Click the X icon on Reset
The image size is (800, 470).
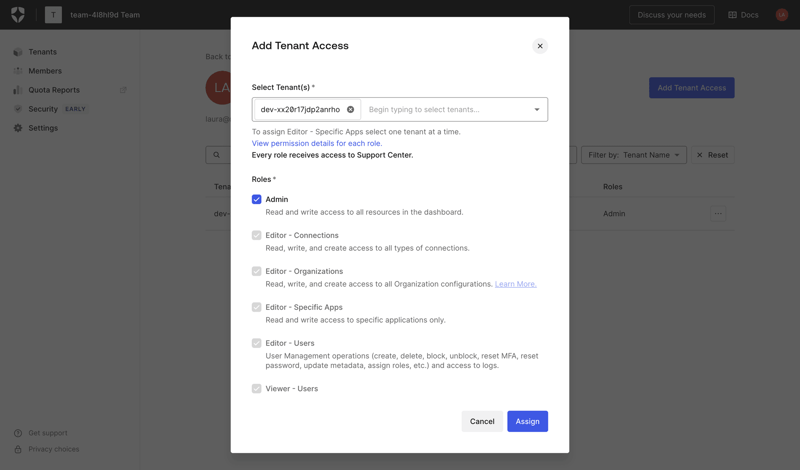point(699,155)
